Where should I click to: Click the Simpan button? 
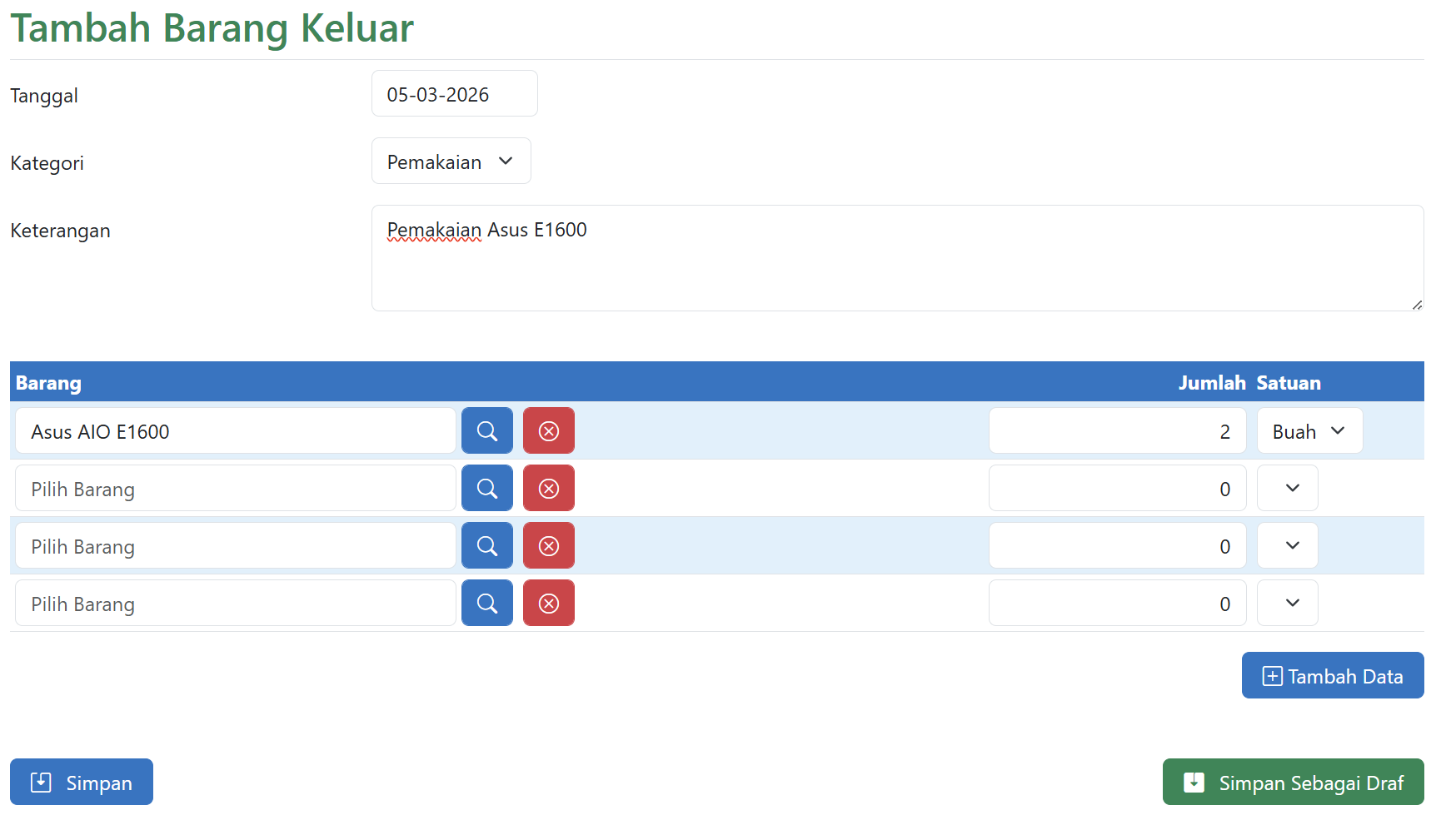pos(82,782)
